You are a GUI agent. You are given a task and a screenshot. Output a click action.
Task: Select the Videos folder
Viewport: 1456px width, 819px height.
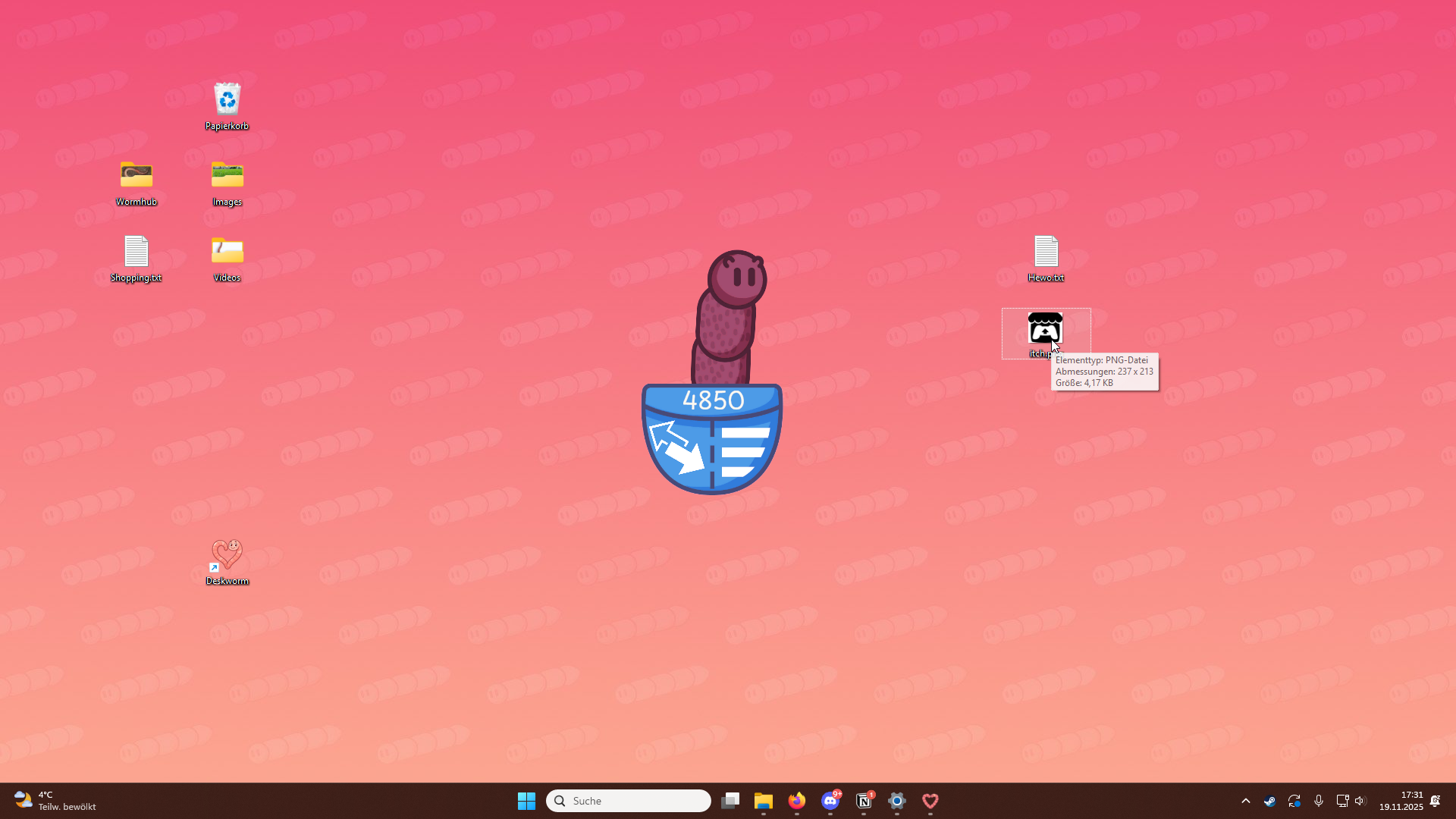tap(227, 252)
